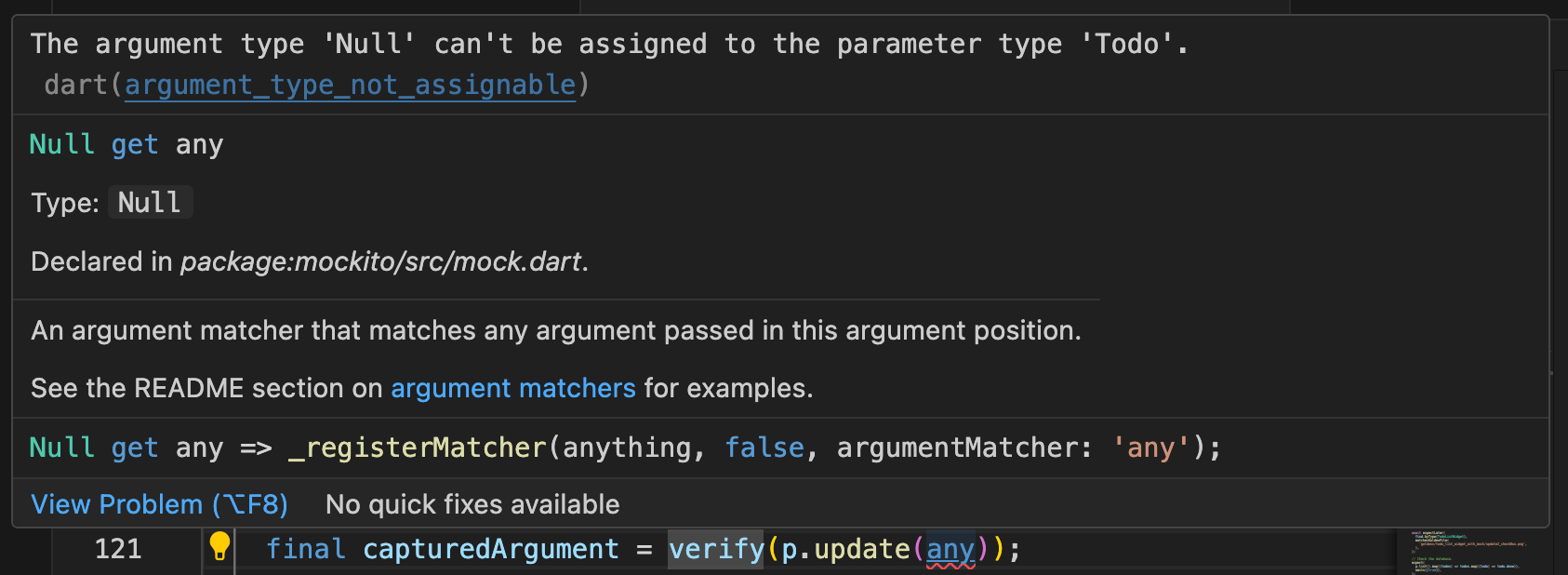Click the package:mockito/src/mock.dart path text
This screenshot has width=1568, height=575.
pos(380,261)
